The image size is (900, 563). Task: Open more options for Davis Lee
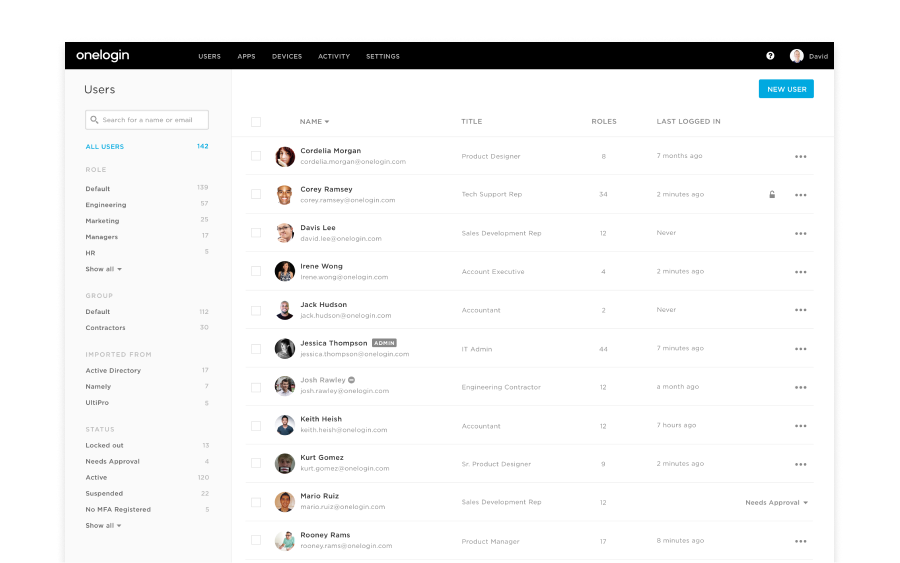pyautogui.click(x=801, y=234)
